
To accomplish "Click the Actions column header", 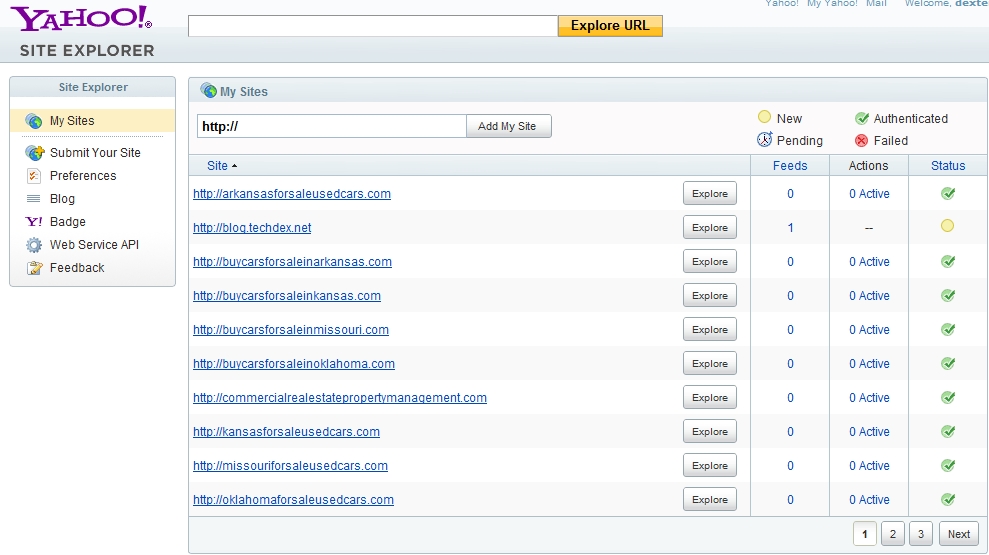I will [869, 166].
